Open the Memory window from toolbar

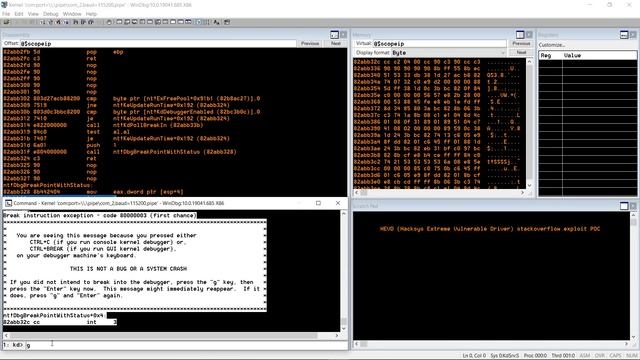(x=150, y=22)
